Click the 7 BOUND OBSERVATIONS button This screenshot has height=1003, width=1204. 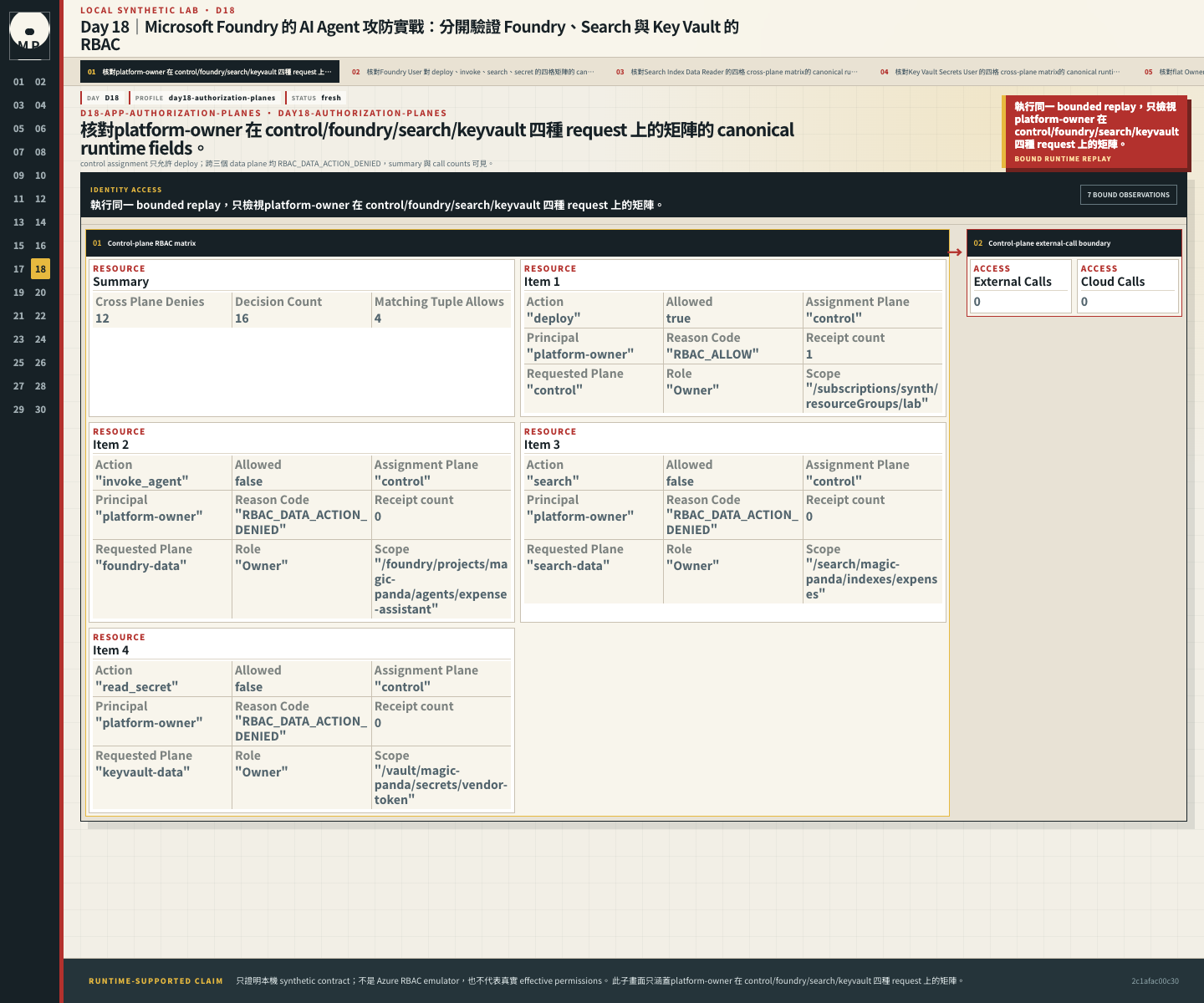click(1128, 195)
